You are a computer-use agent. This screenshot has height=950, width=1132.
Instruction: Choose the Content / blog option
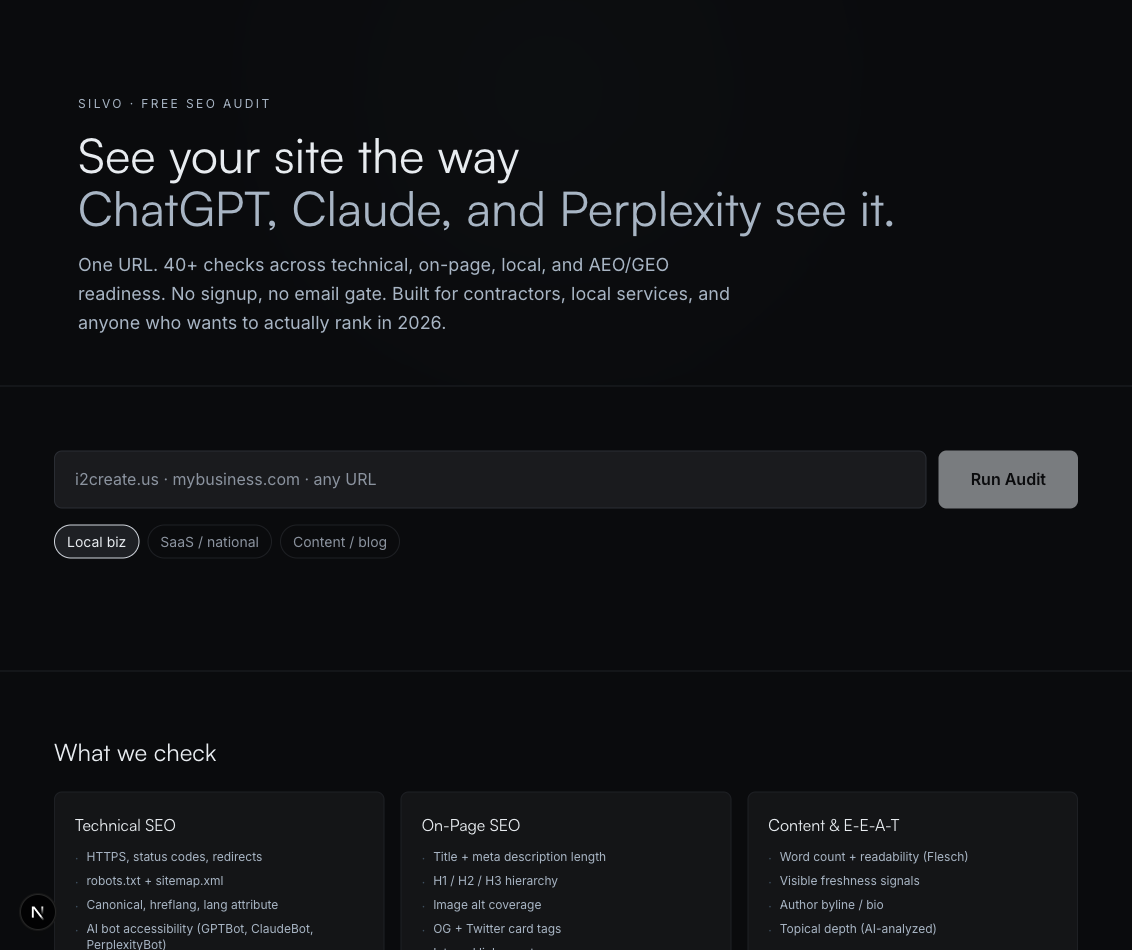coord(340,541)
